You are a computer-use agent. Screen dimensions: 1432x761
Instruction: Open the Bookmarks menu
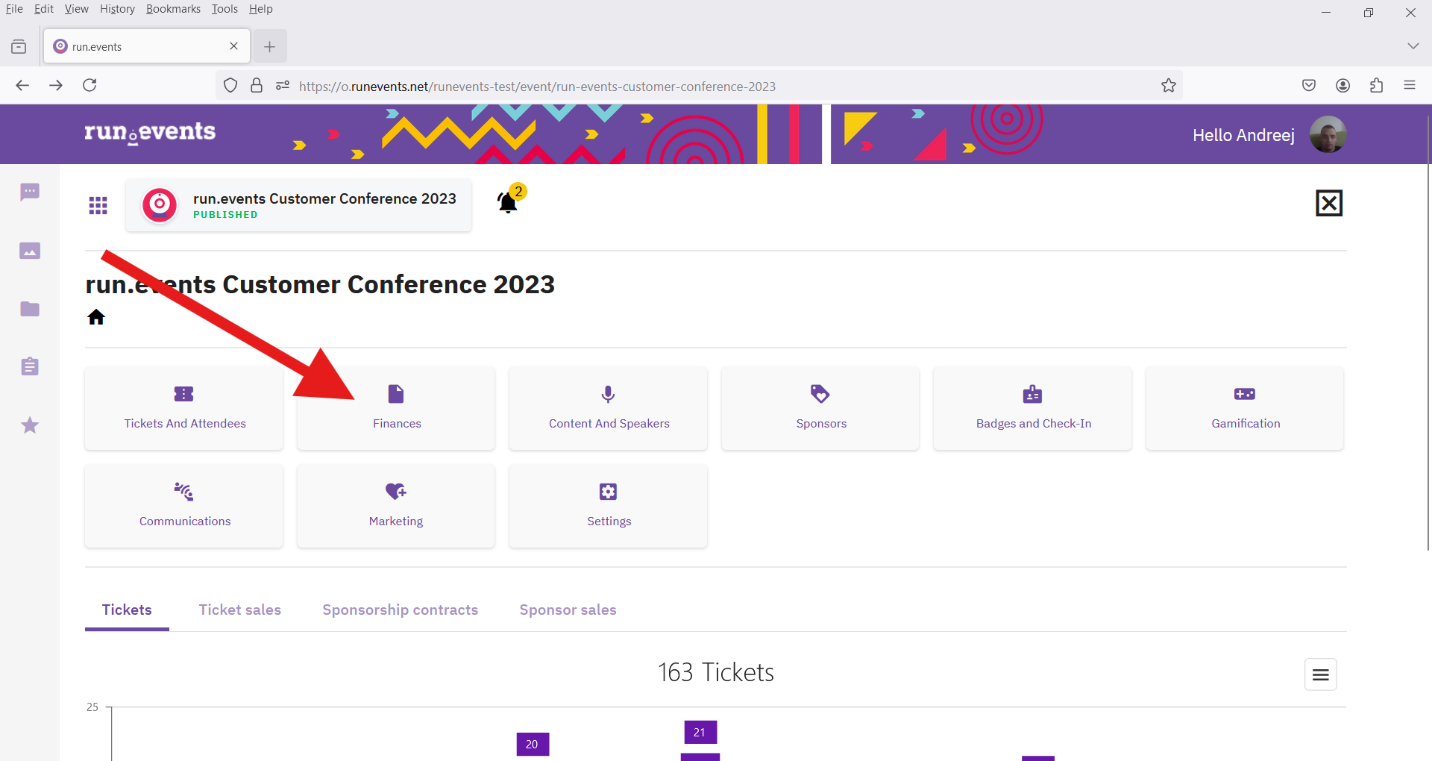click(x=173, y=9)
